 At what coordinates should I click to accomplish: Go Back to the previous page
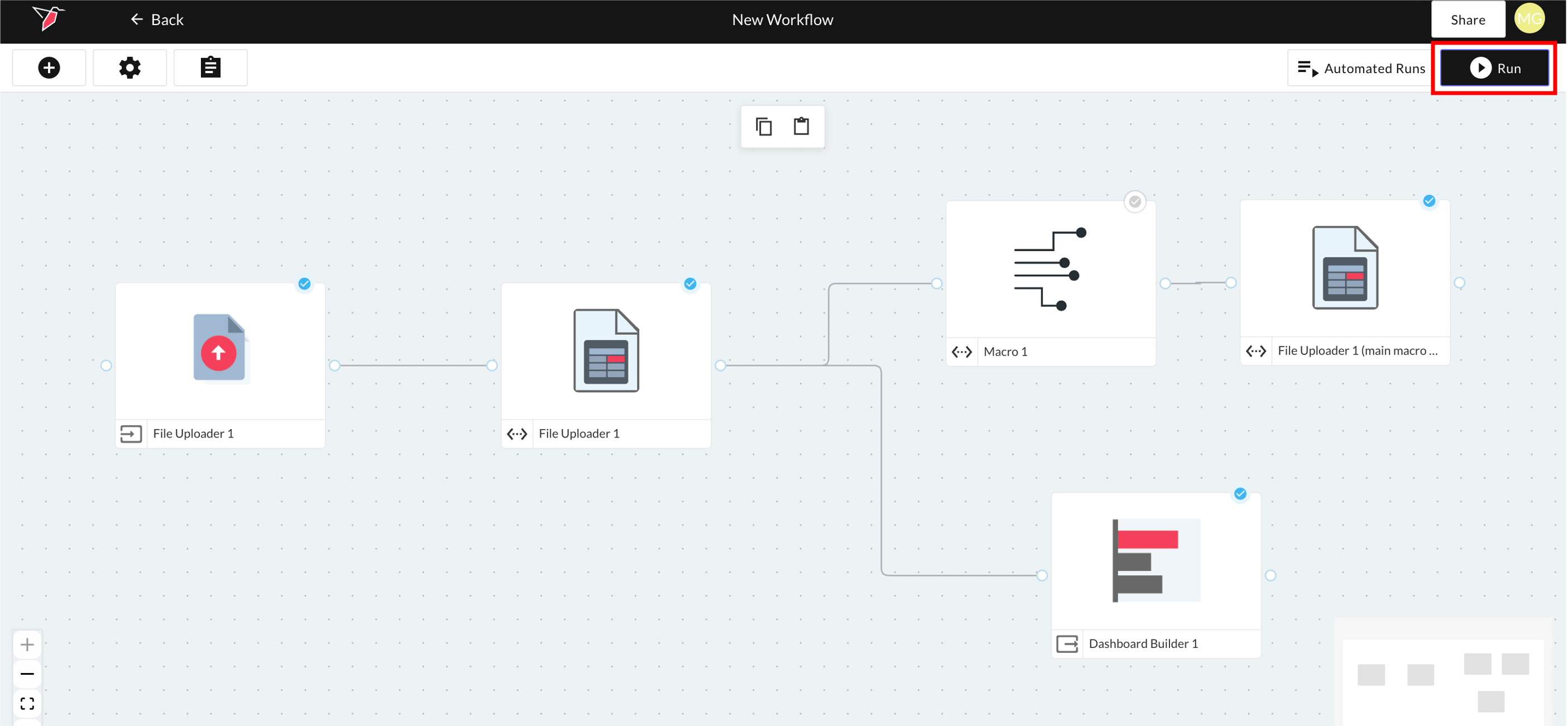156,20
